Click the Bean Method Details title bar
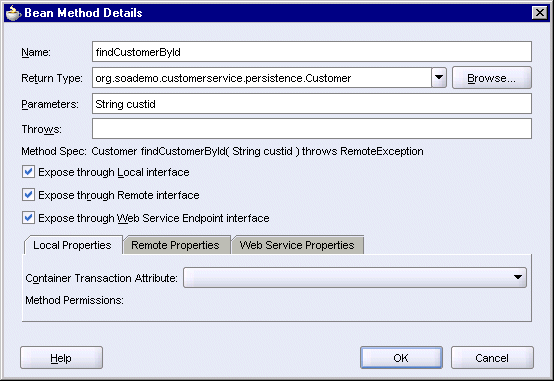 click(x=277, y=13)
